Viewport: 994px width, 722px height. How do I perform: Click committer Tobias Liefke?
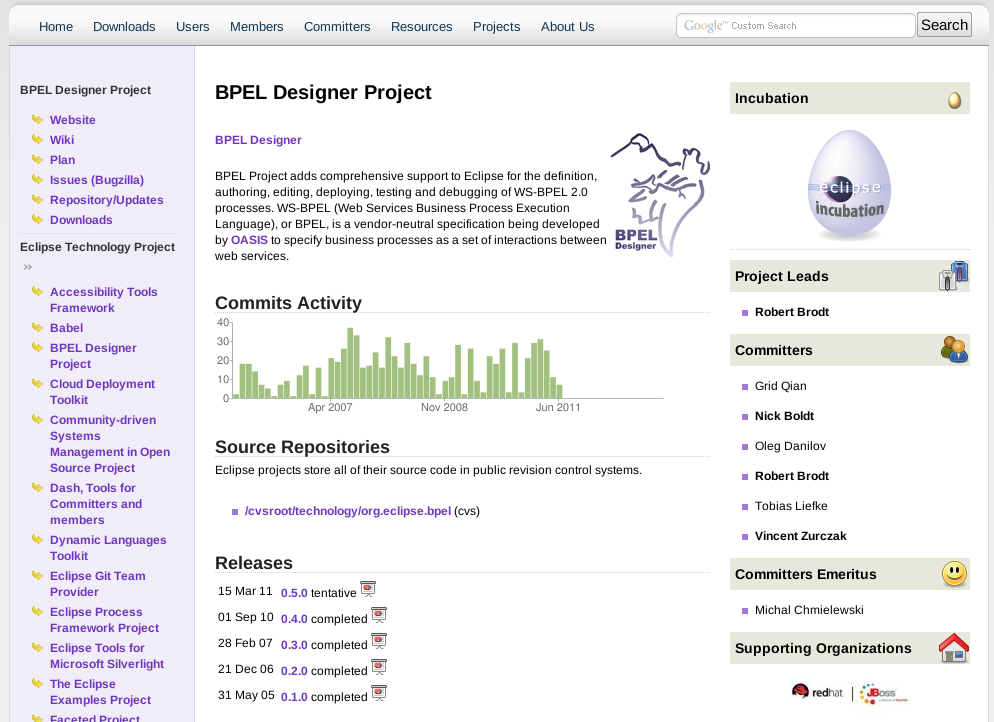(x=791, y=506)
